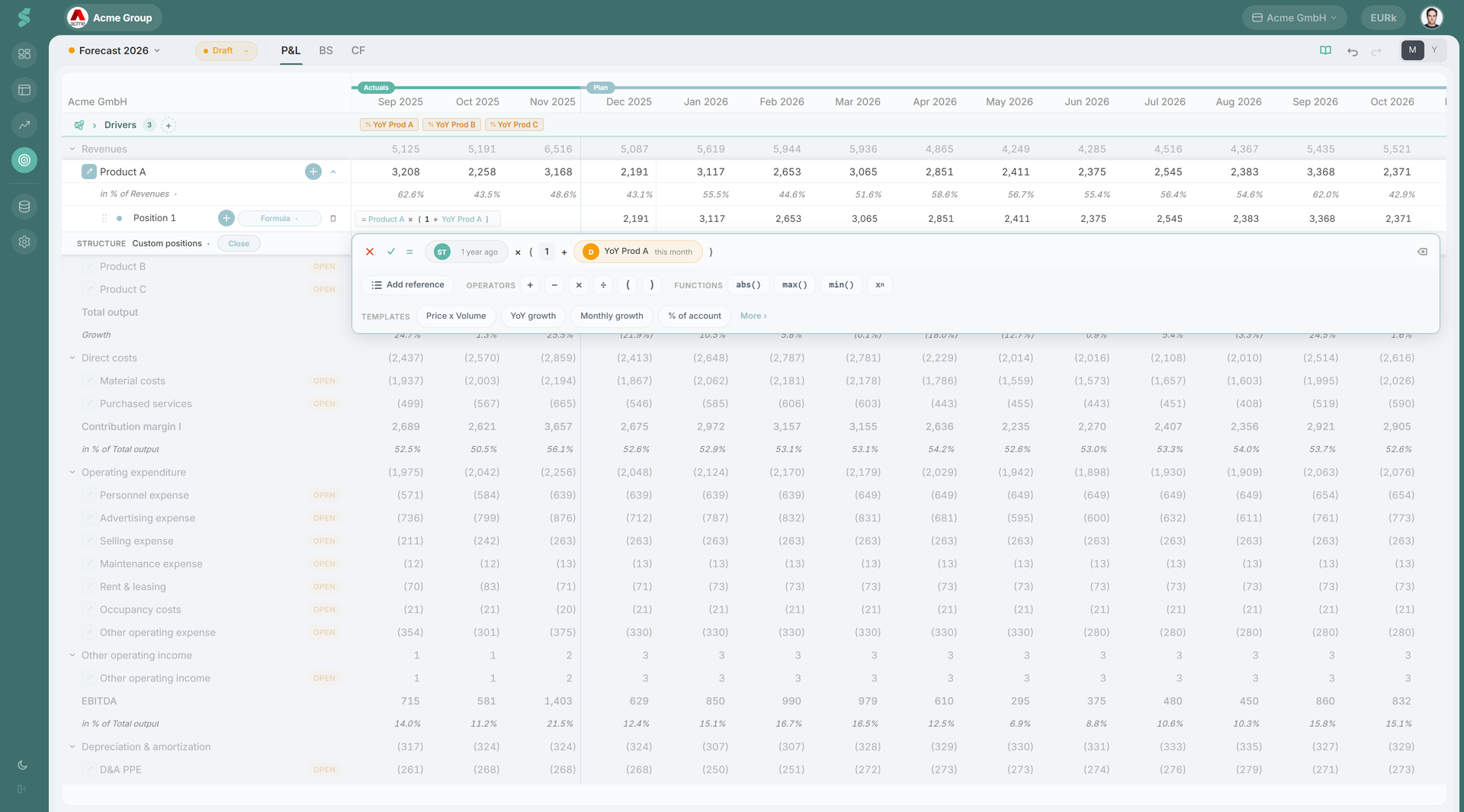Open the trend chart section in sidebar
Image resolution: width=1464 pixels, height=812 pixels.
tap(24, 125)
